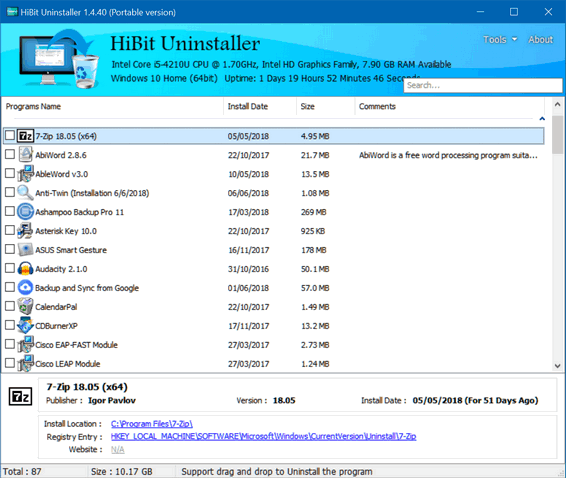566x478 pixels.
Task: Click the Backup and Sync cloud icon
Action: click(x=25, y=288)
